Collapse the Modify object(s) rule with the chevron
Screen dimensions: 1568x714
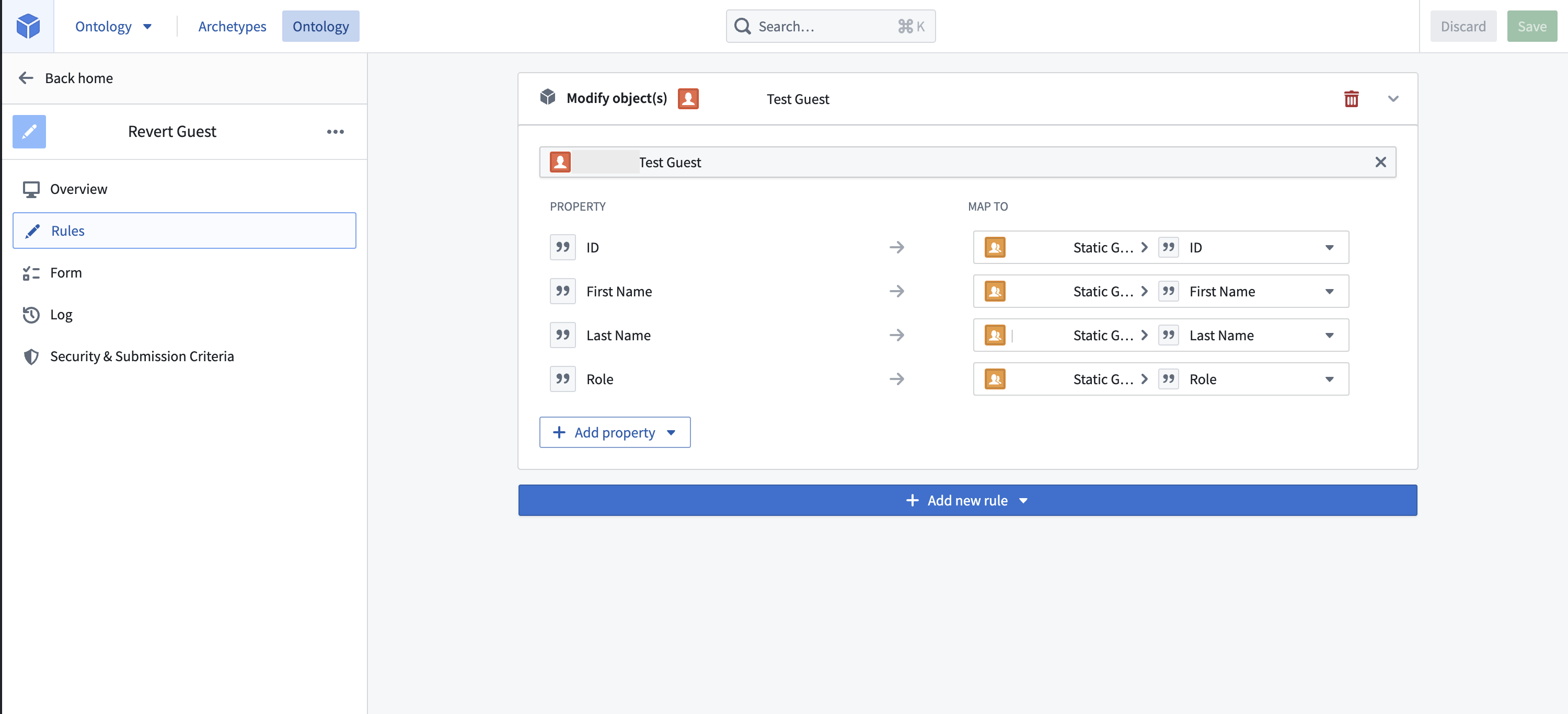click(x=1393, y=99)
